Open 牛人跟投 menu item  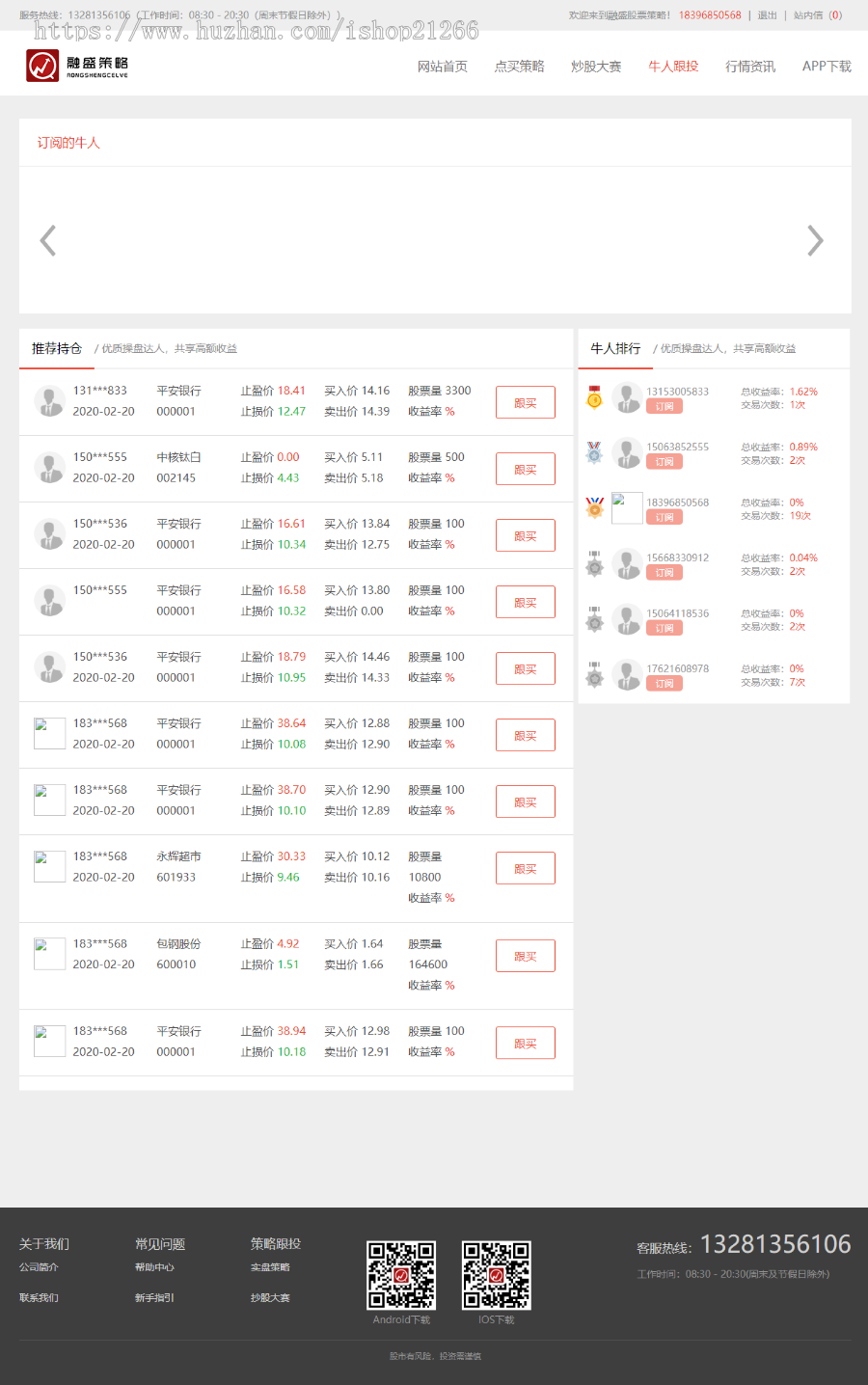tap(673, 67)
